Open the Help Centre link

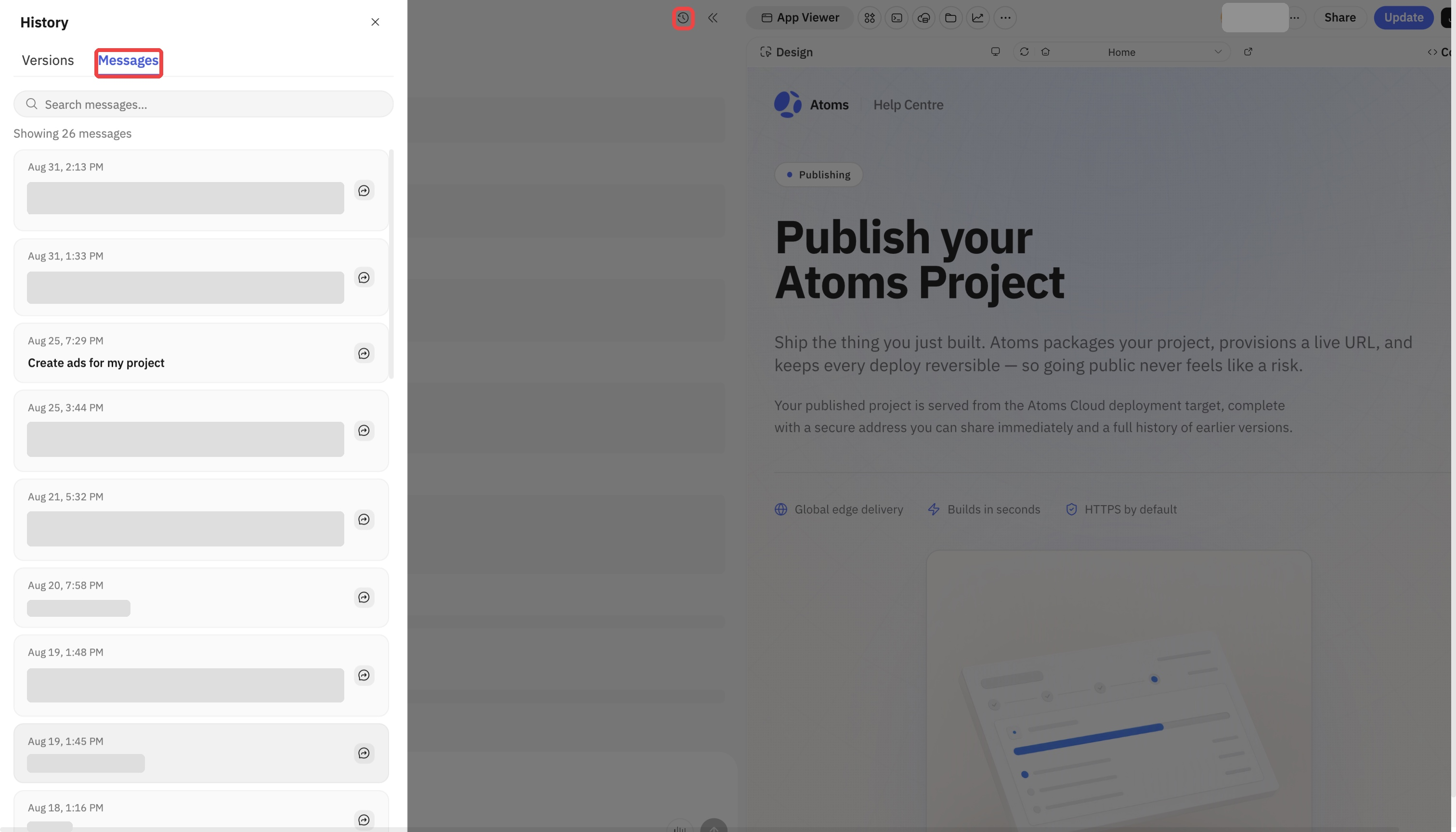click(x=908, y=104)
